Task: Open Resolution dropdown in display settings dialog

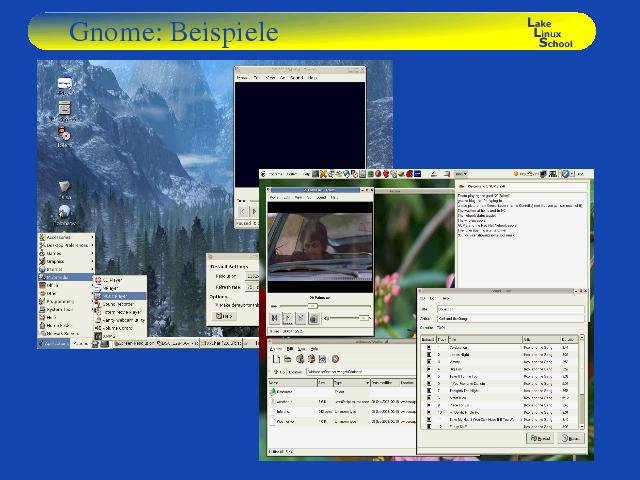Action: click(252, 276)
